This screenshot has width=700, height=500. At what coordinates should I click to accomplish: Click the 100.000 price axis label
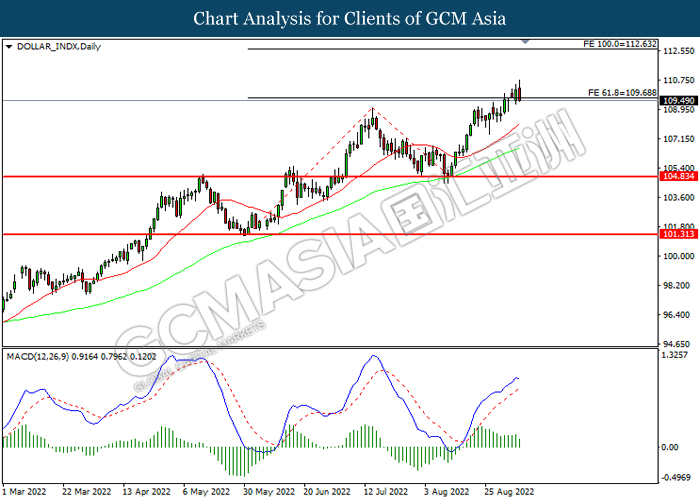(679, 256)
